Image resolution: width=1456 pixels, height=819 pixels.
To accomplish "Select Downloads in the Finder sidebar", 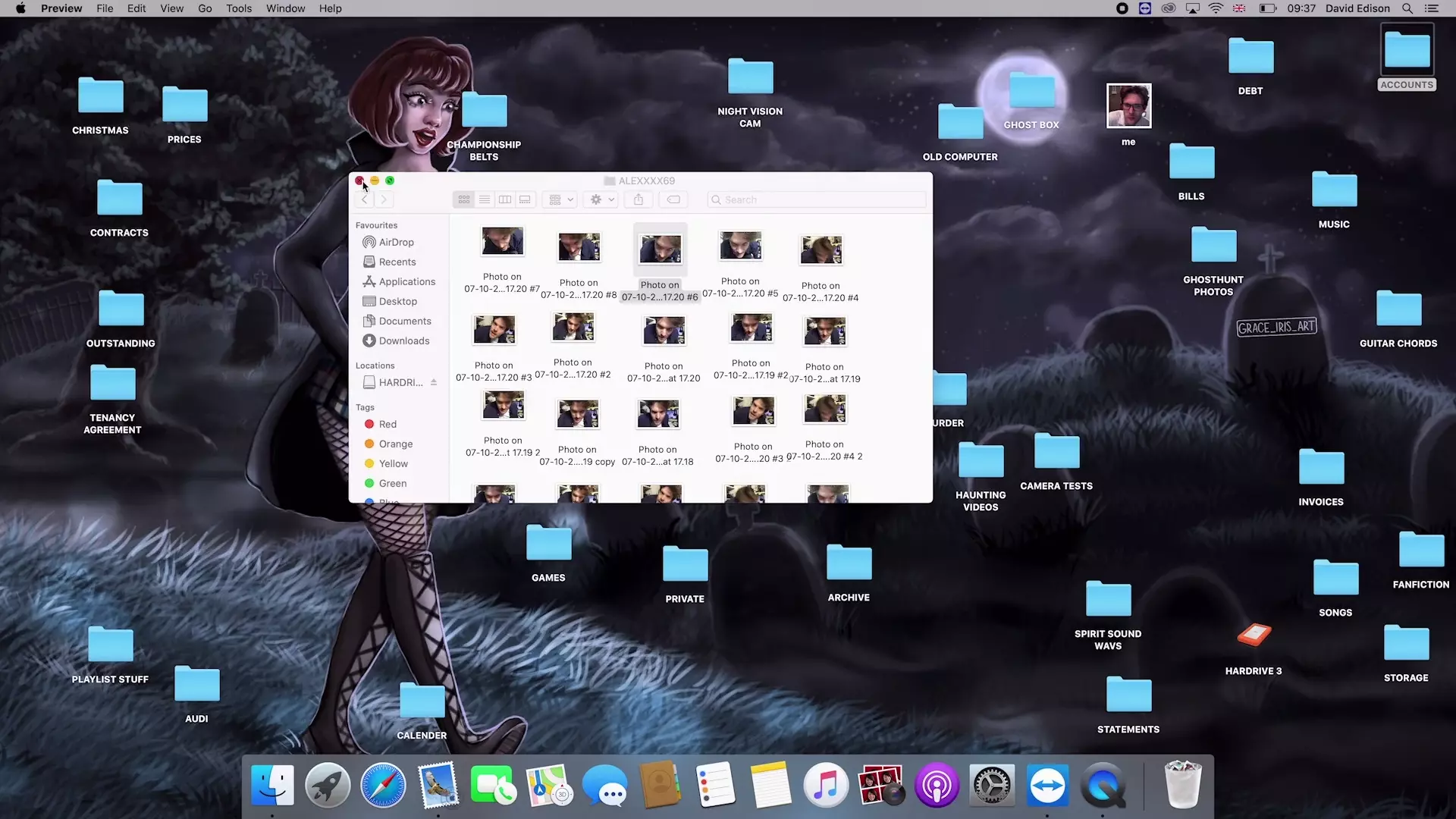I will click(x=398, y=340).
